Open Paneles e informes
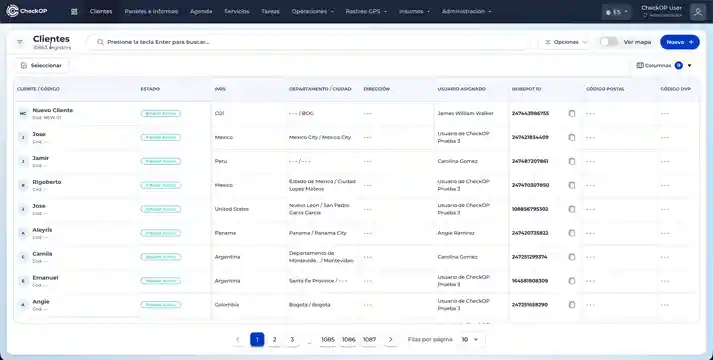Image resolution: width=713 pixels, height=360 pixels. pyautogui.click(x=151, y=11)
